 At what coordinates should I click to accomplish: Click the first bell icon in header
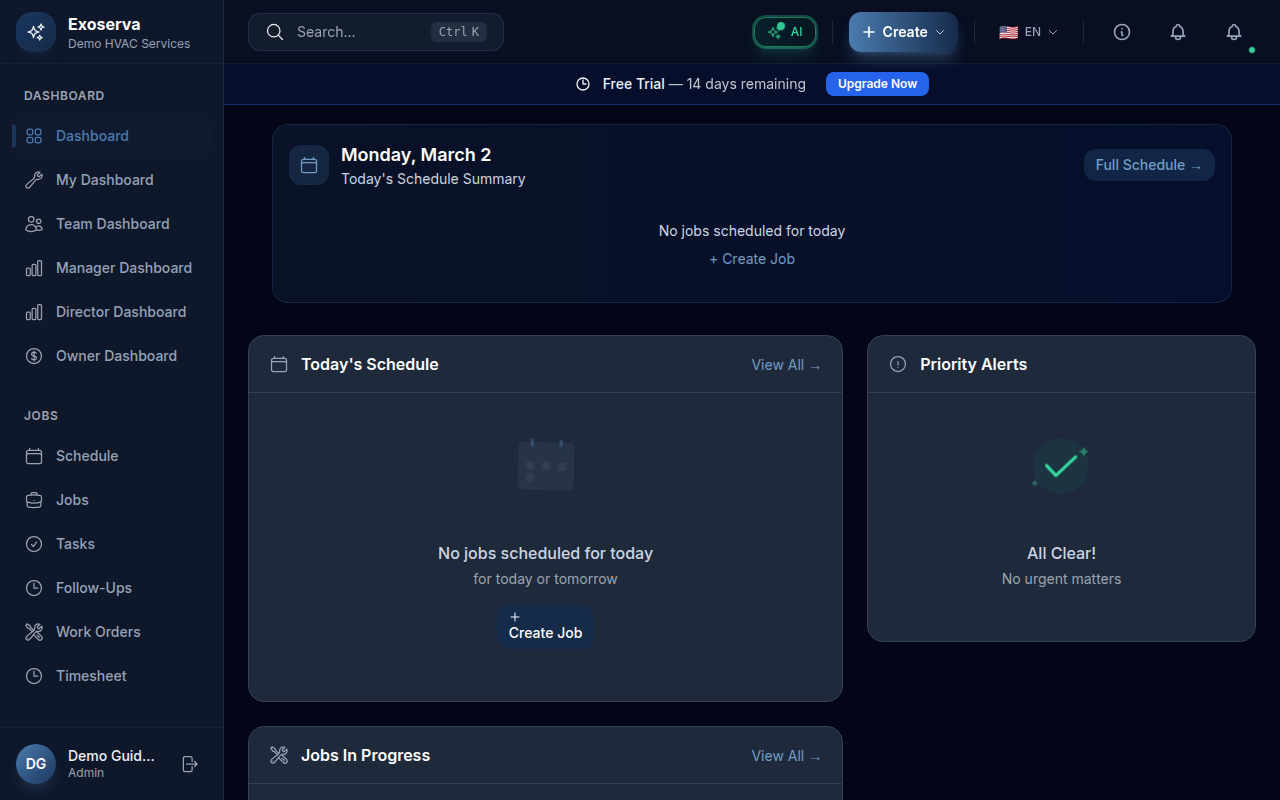point(1178,32)
